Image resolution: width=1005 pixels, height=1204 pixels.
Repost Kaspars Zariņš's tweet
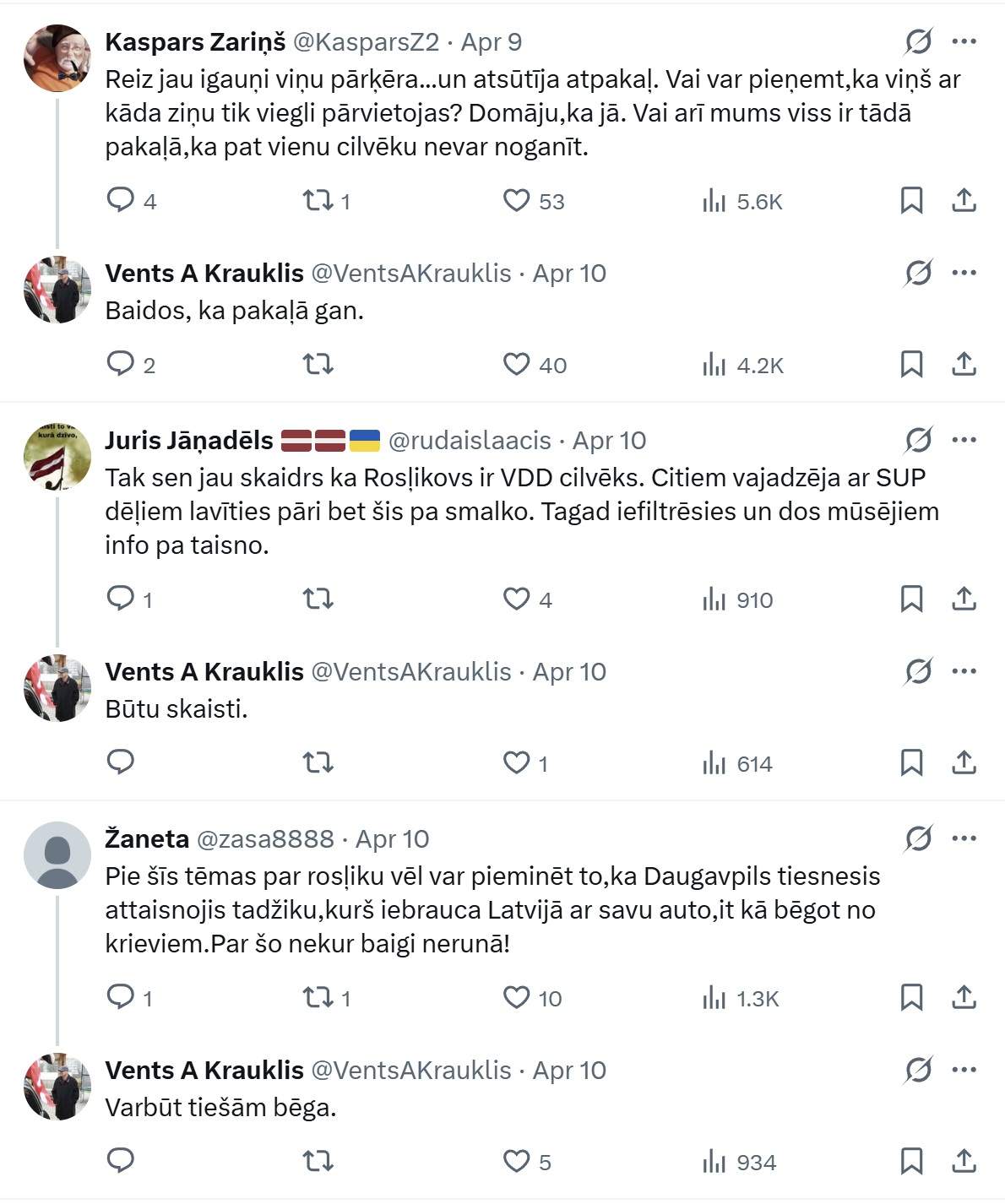pyautogui.click(x=318, y=200)
